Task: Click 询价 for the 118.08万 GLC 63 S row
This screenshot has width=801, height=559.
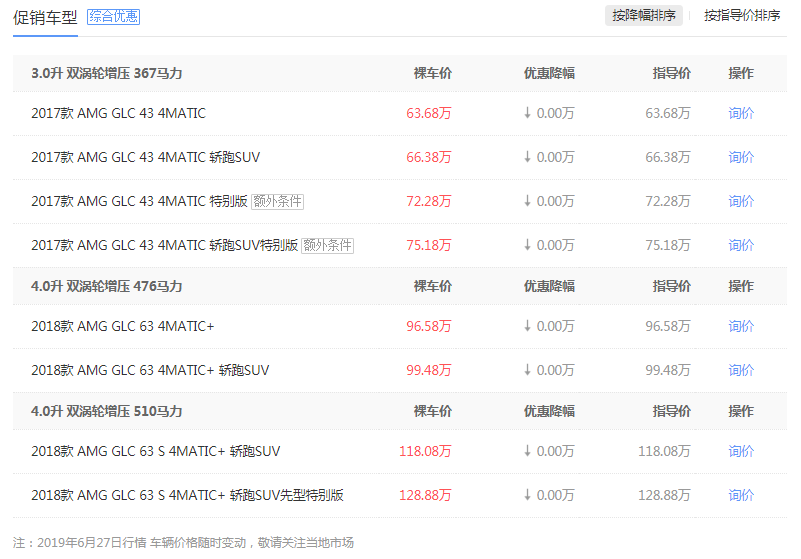Action: [741, 451]
